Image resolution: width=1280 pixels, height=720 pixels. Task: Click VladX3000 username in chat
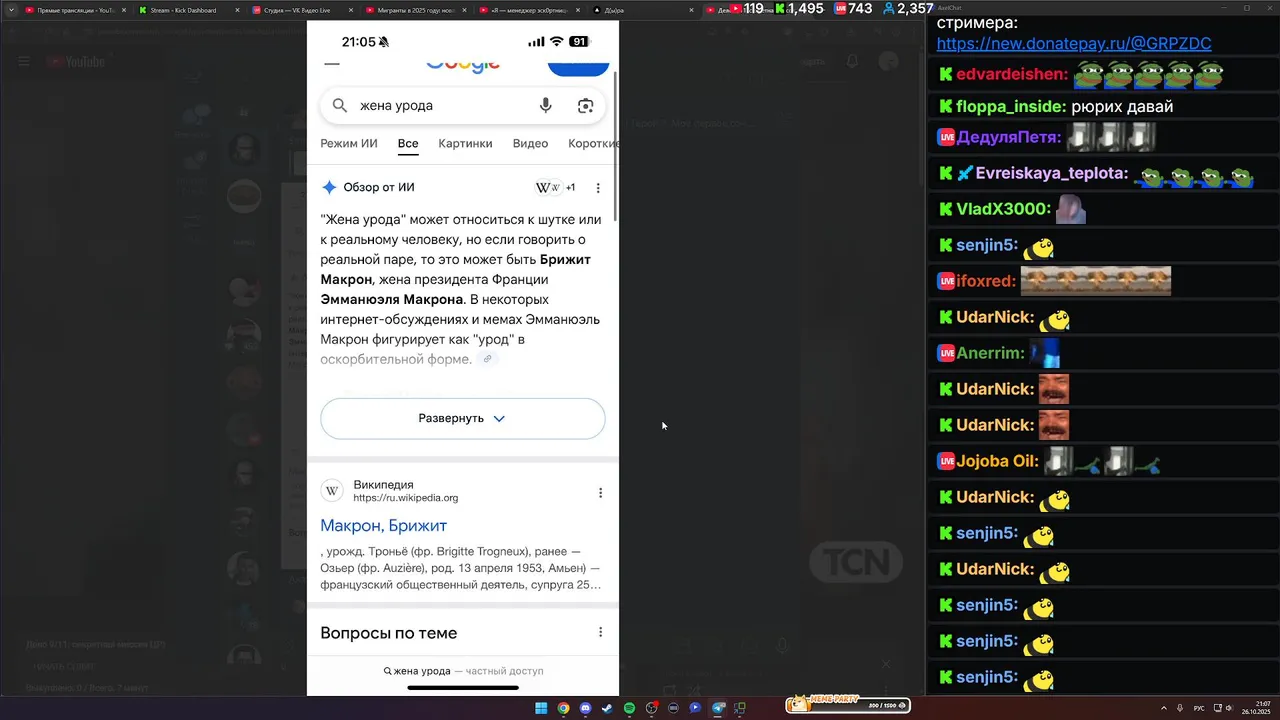1004,209
